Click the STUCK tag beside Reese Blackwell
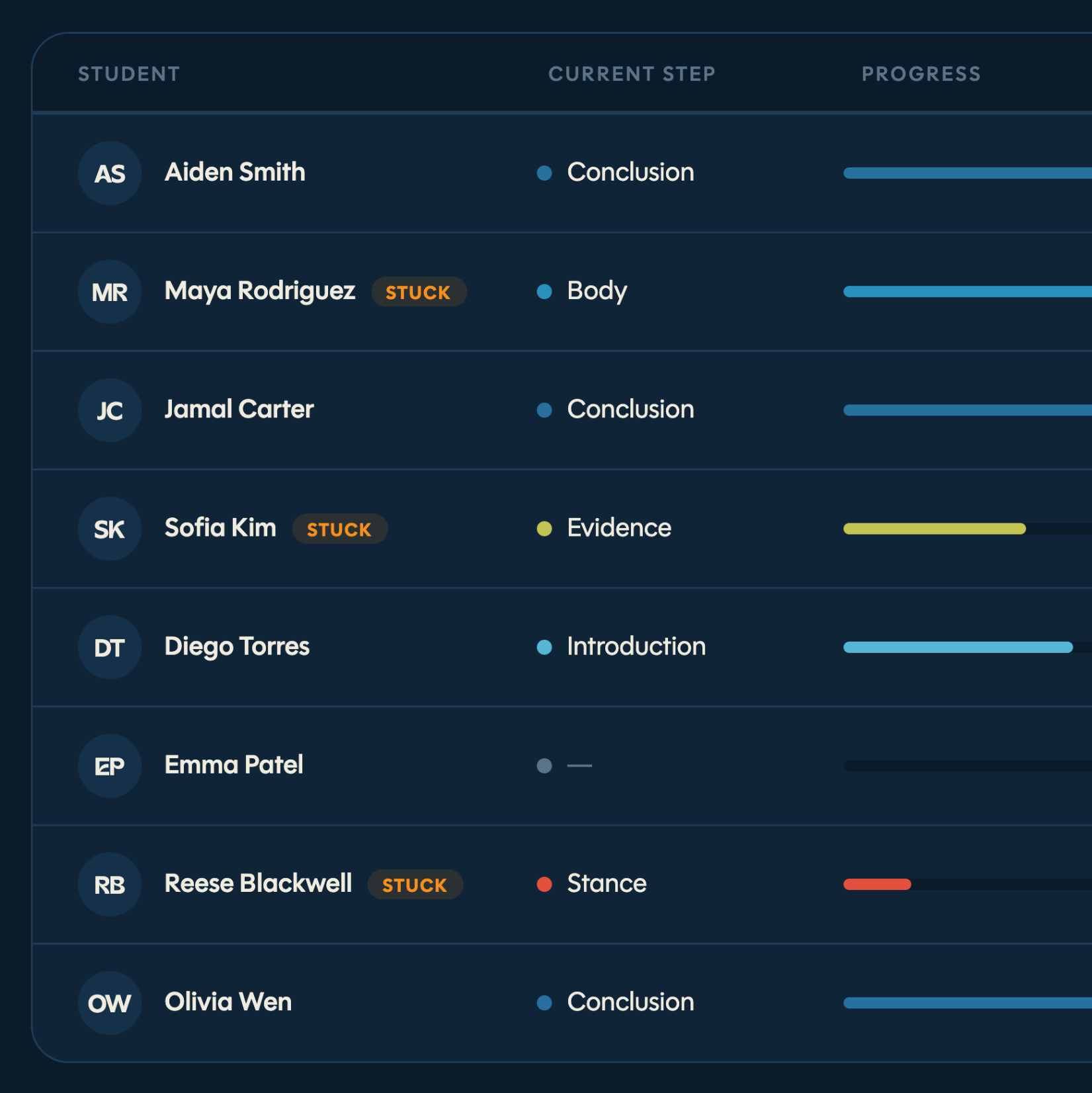The height and width of the screenshot is (1093, 1092). point(415,885)
